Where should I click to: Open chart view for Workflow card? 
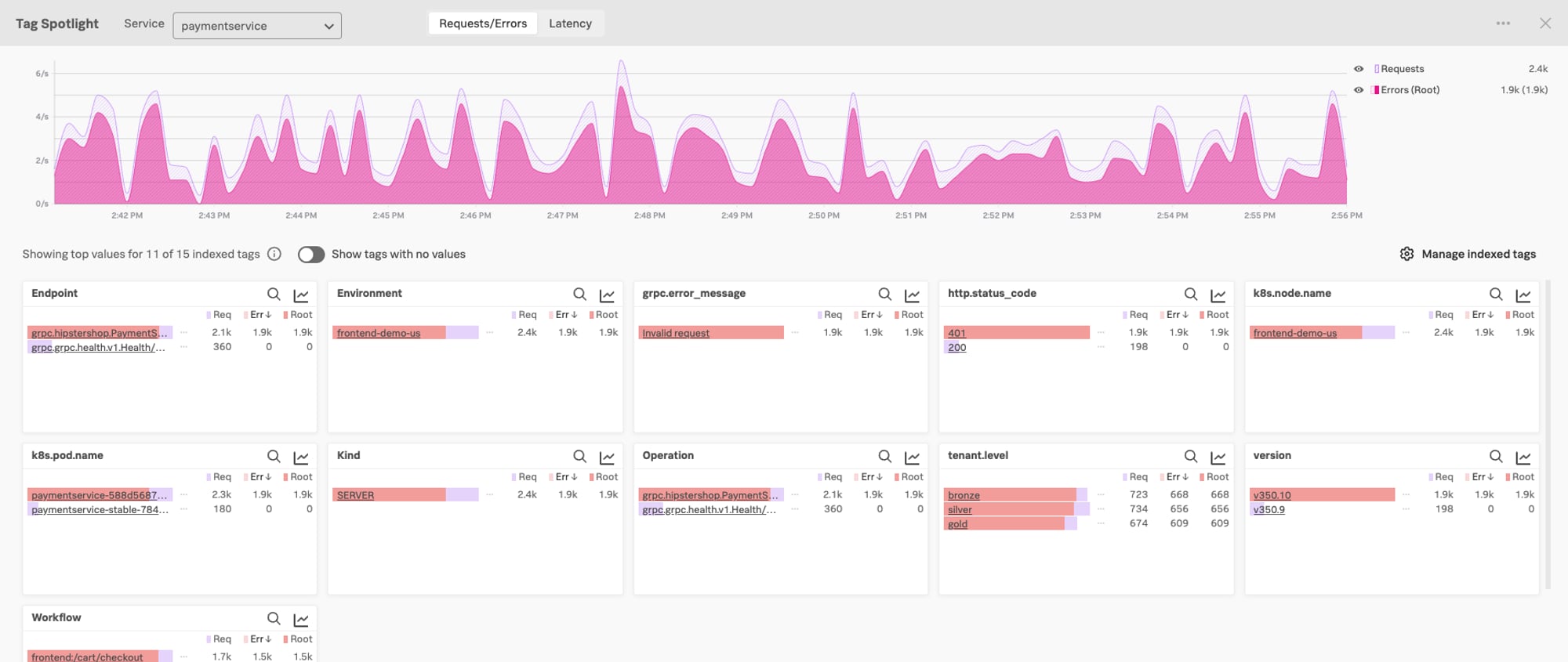click(301, 619)
